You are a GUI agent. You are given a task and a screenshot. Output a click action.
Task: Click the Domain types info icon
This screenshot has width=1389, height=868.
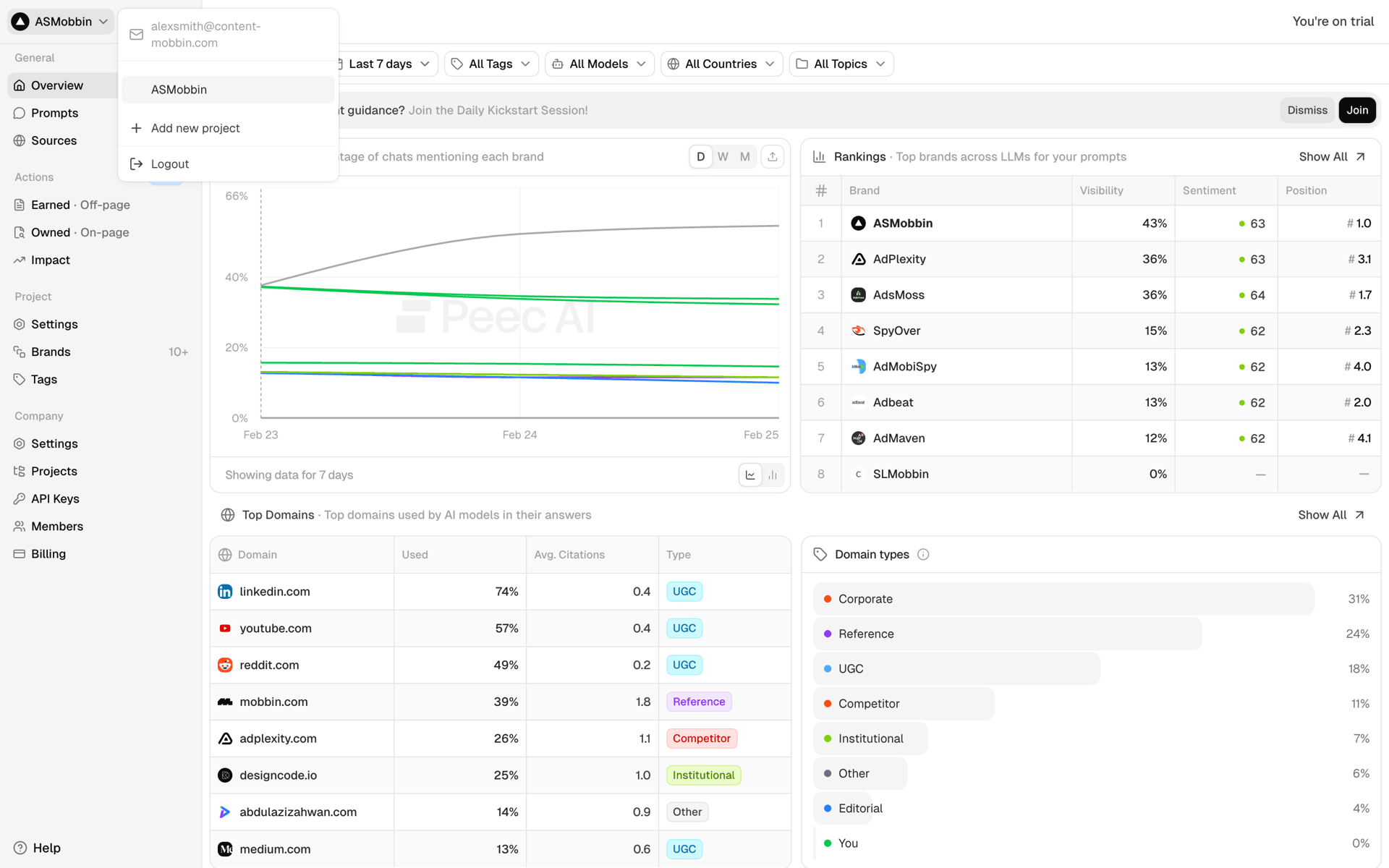point(923,555)
